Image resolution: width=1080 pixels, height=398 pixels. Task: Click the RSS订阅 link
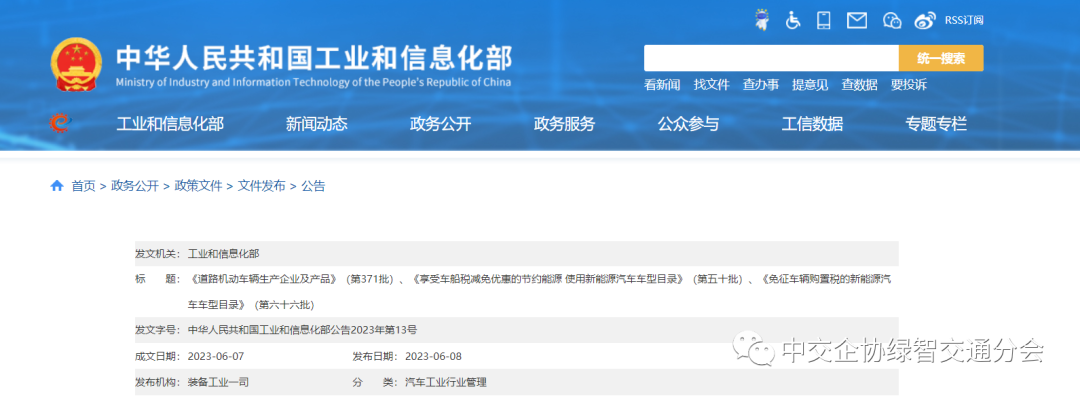click(x=964, y=20)
